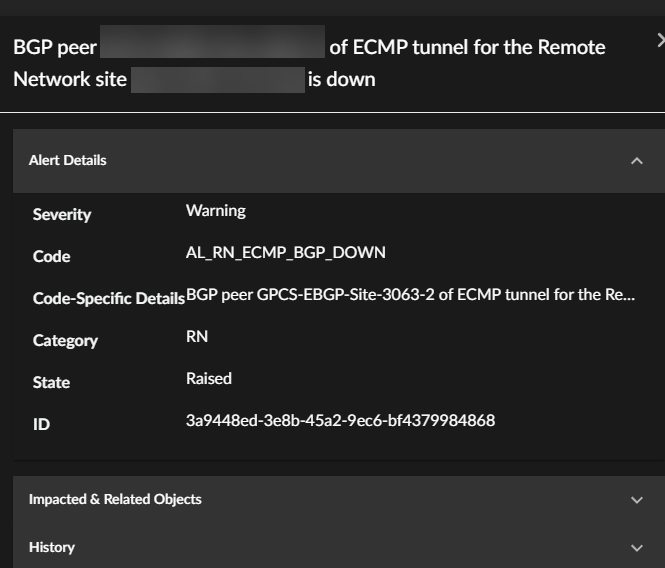Click the Code-Specific Details field label
Screen dimensions: 665x568
coord(108,298)
